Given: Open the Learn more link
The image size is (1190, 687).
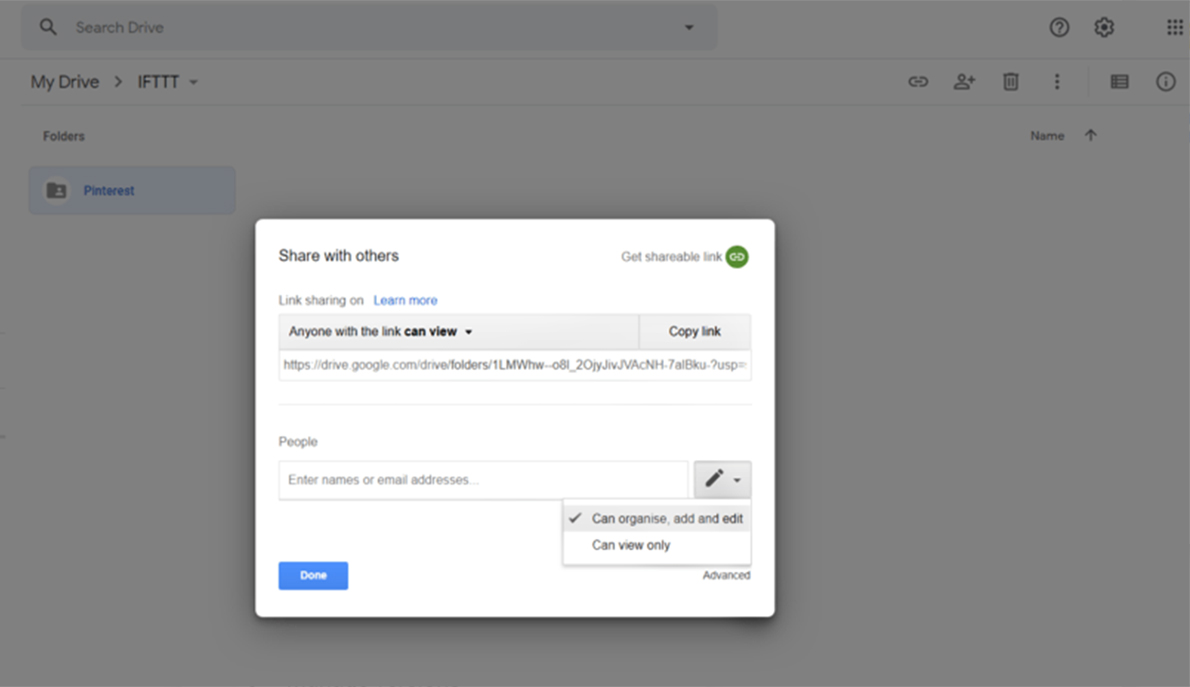Looking at the screenshot, I should [405, 300].
